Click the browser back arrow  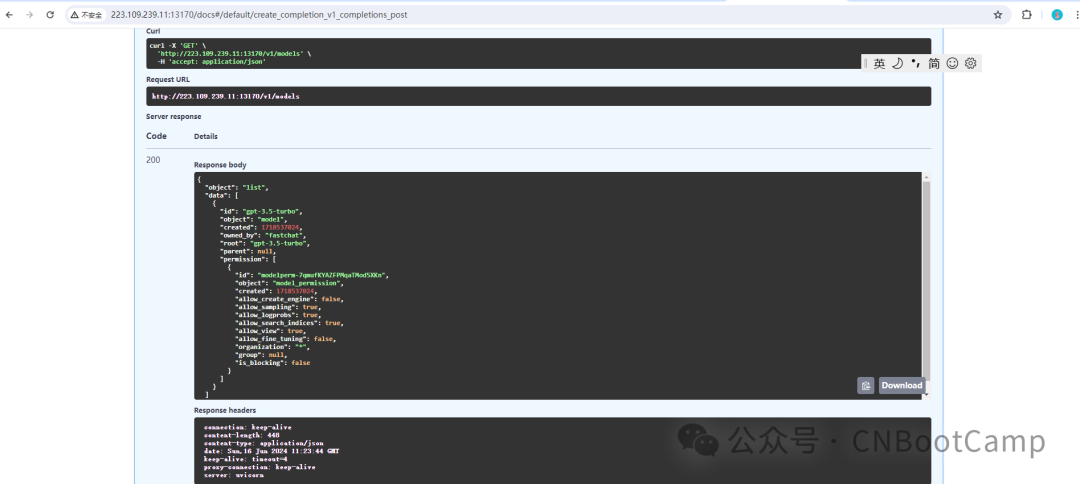pos(9,15)
